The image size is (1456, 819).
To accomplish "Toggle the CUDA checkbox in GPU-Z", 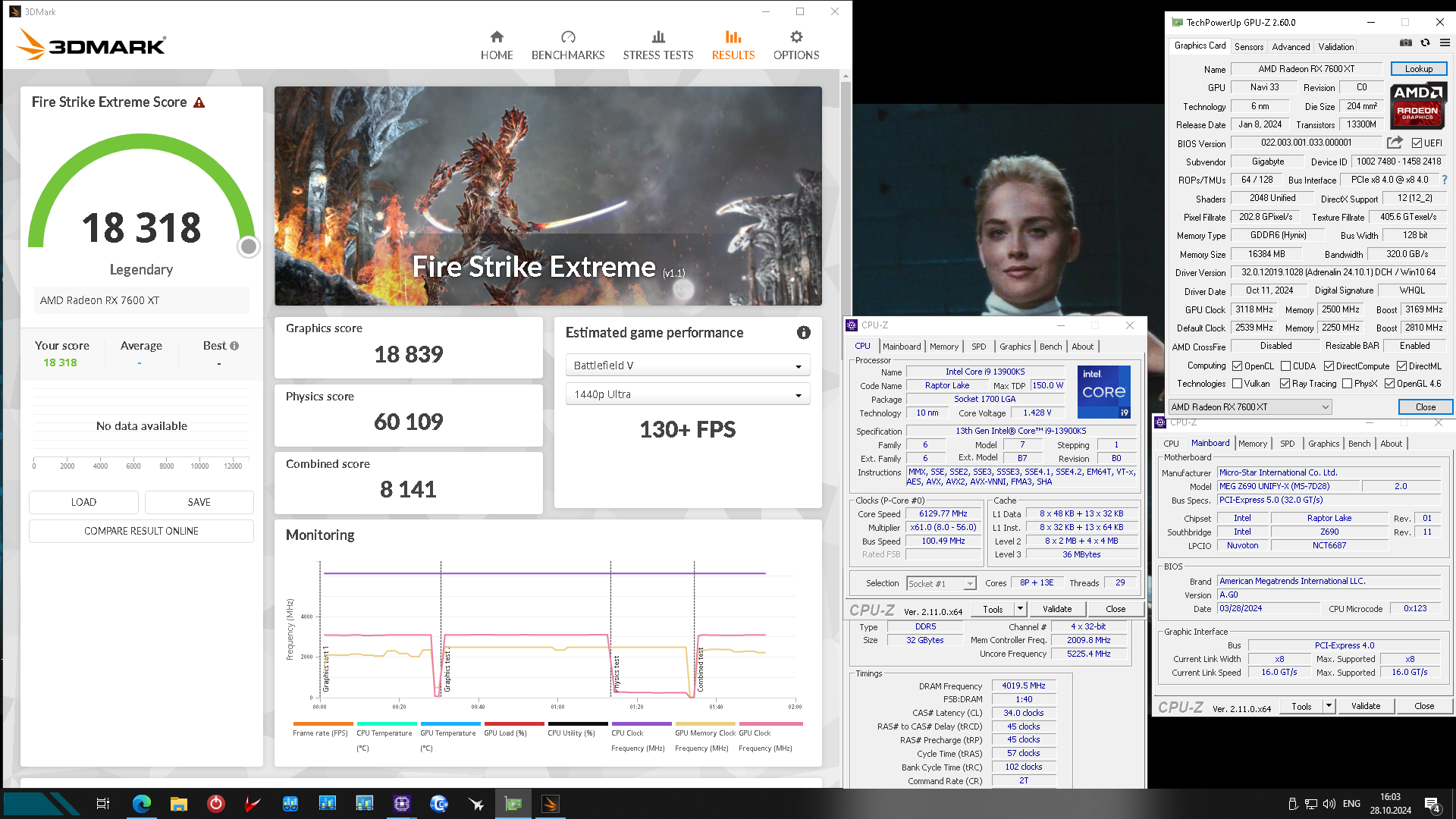I will click(x=1285, y=366).
